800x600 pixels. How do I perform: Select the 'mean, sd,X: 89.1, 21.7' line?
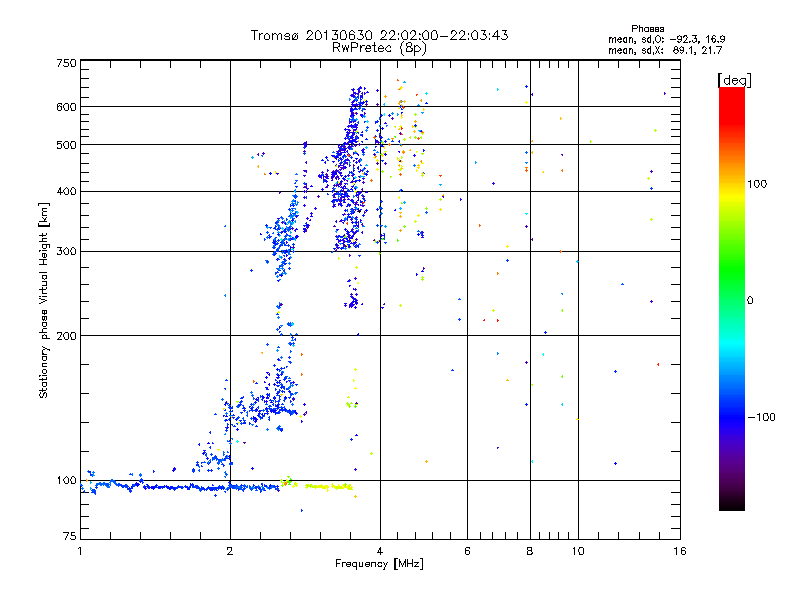coord(665,50)
